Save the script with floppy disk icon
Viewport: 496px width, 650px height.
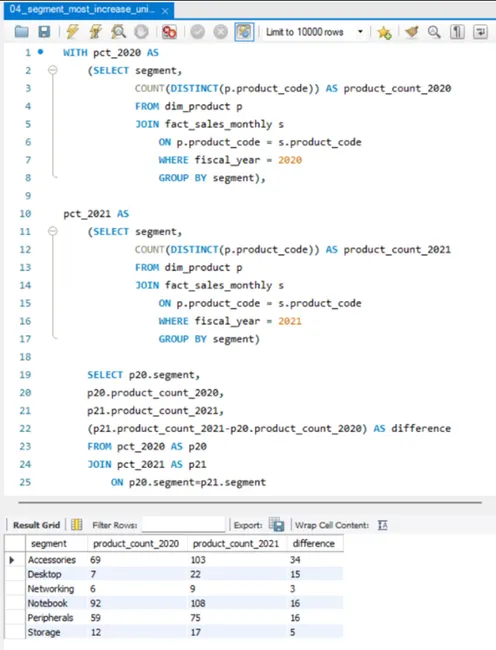(x=44, y=32)
